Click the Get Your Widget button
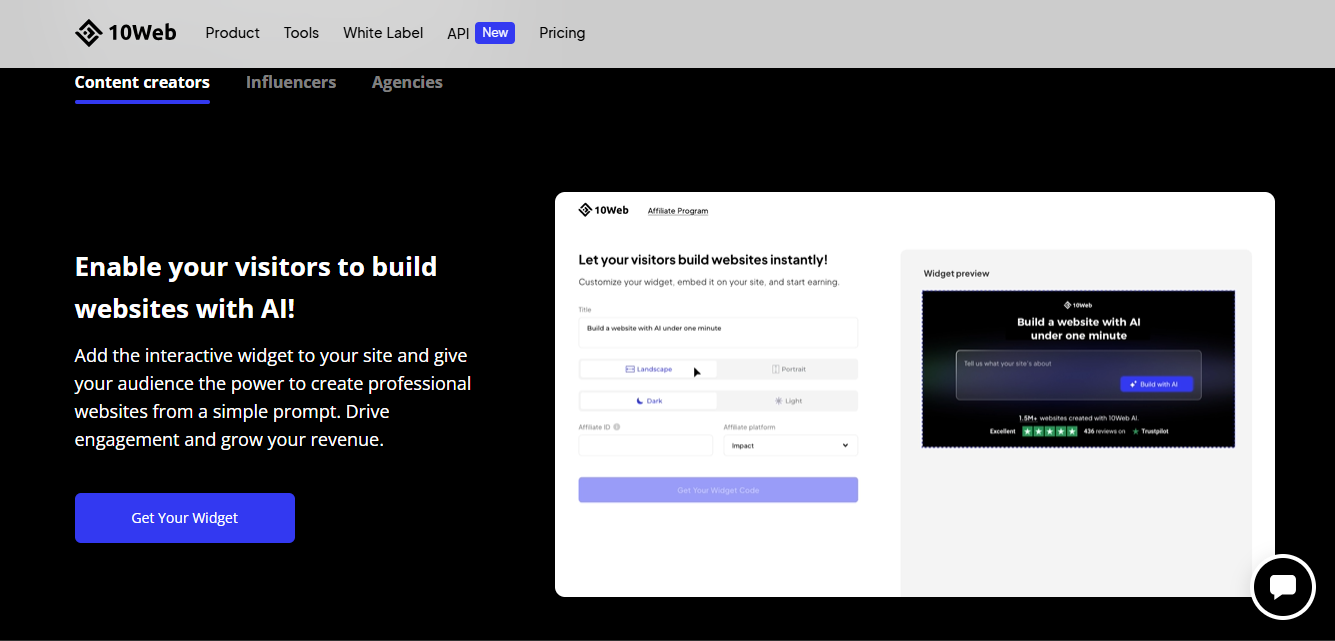 tap(184, 517)
